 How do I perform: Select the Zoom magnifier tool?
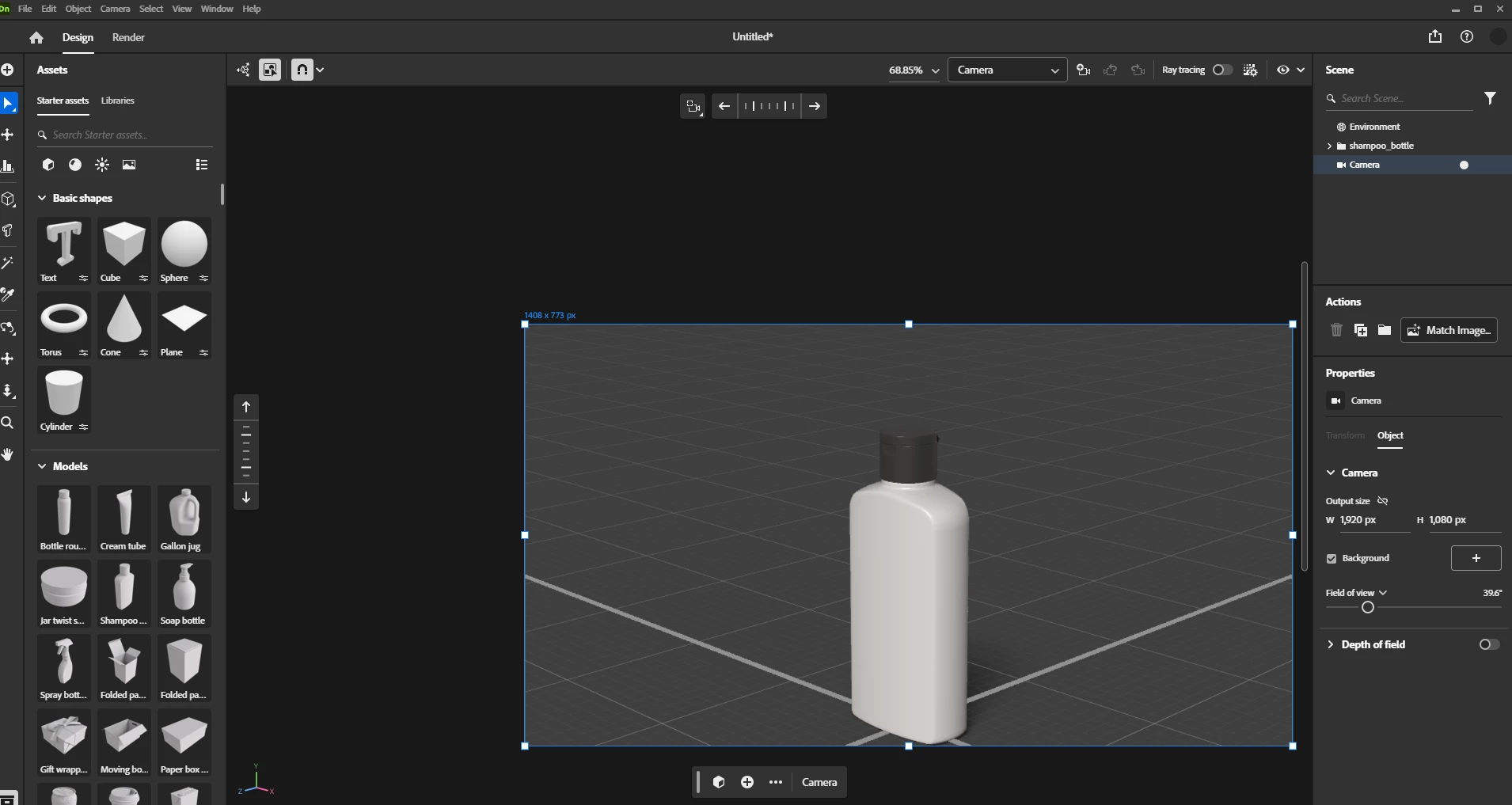coord(8,423)
